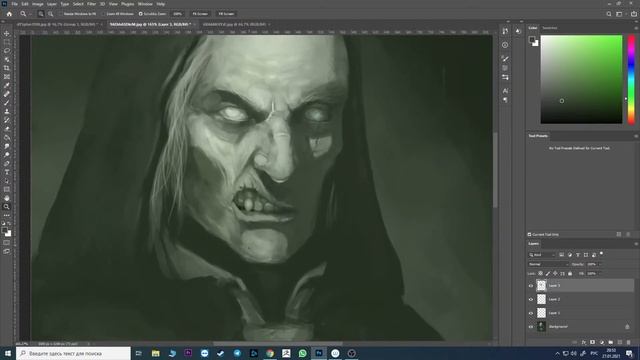Toggle Current Tool Only checkbox
Image resolution: width=640 pixels, height=360 pixels.
coord(529,235)
